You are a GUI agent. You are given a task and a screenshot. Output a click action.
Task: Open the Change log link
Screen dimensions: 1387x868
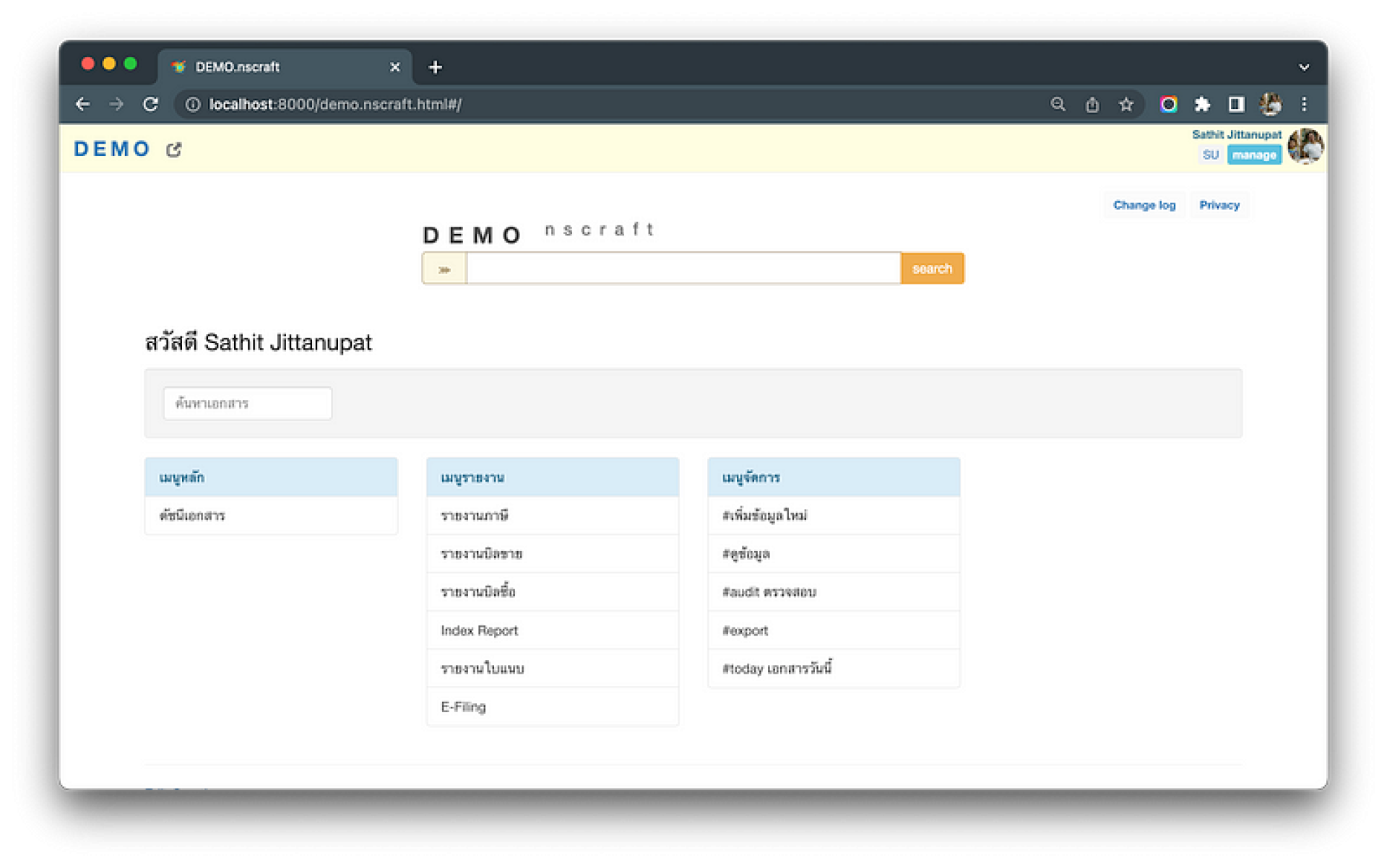tap(1144, 205)
